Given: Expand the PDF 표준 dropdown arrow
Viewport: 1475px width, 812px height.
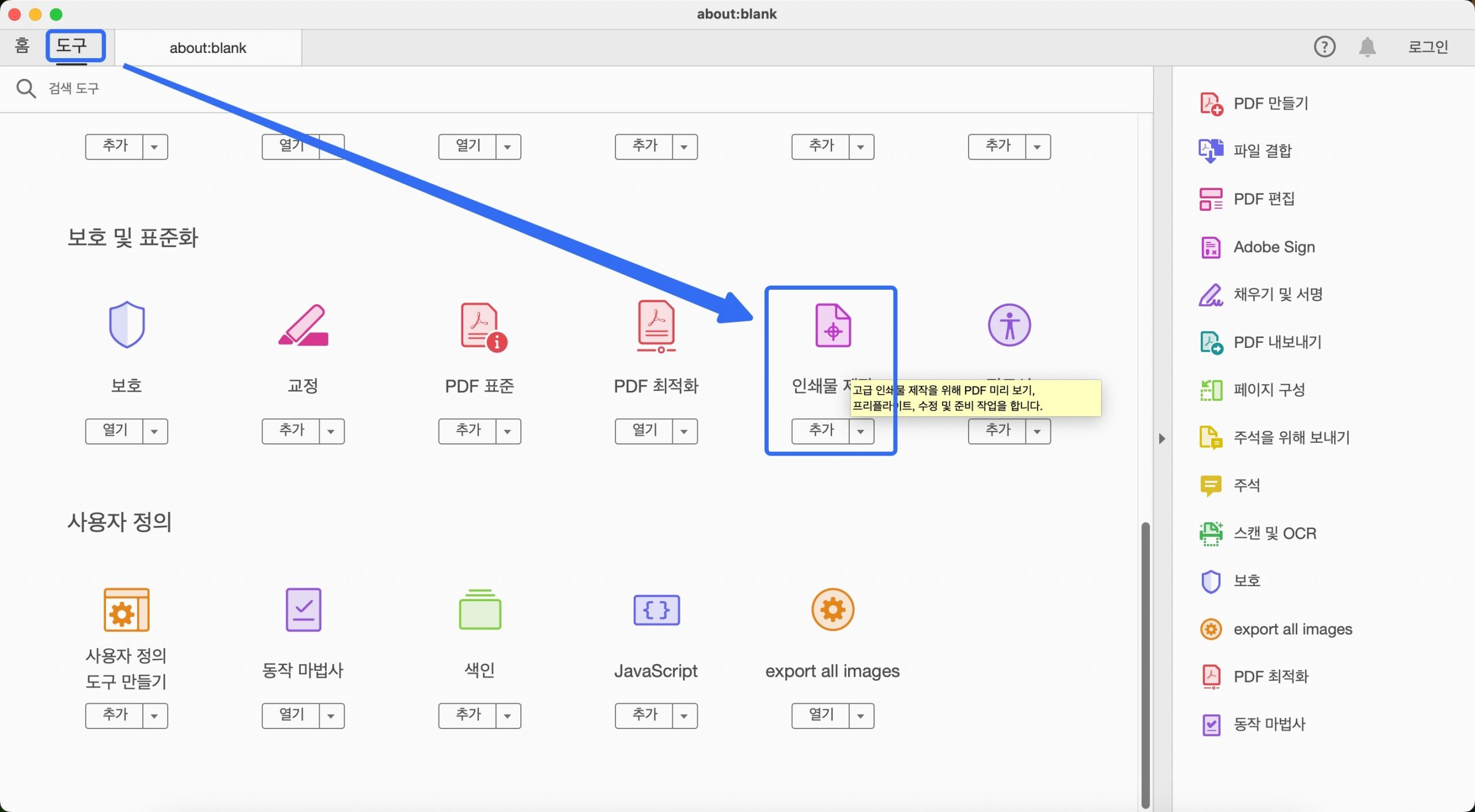Looking at the screenshot, I should (508, 431).
